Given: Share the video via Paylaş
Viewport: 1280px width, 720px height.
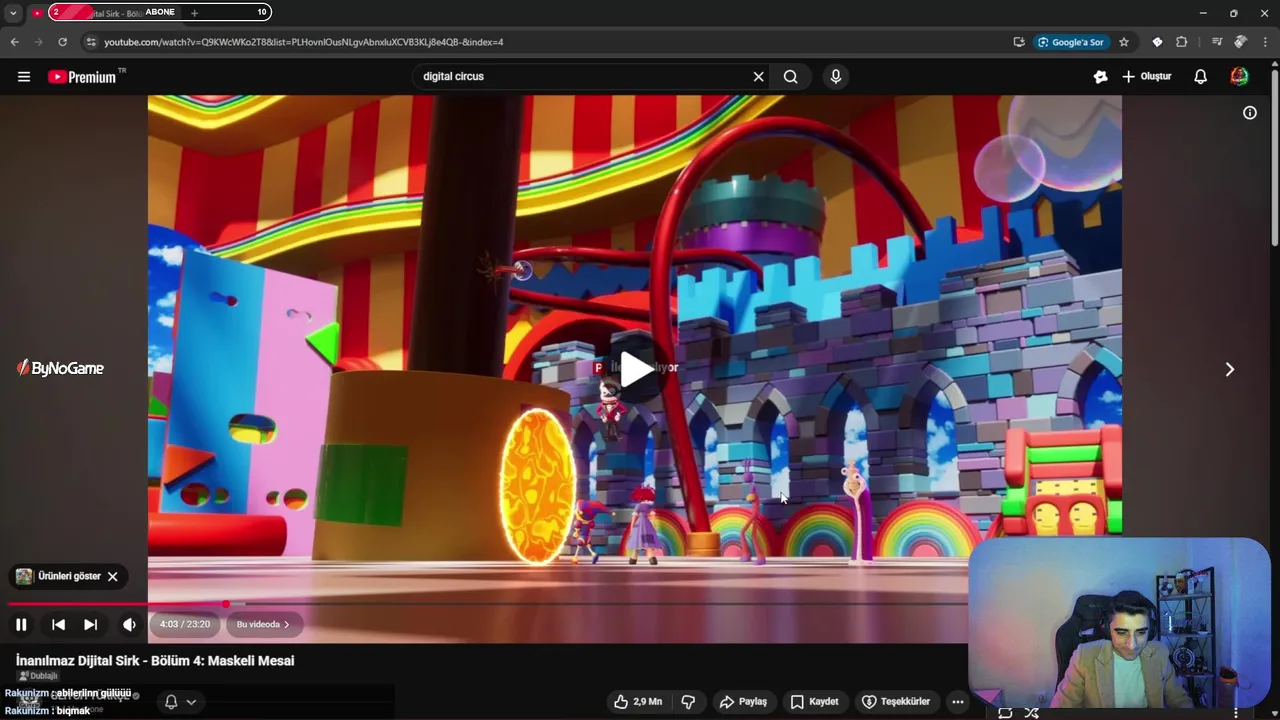Looking at the screenshot, I should tap(743, 702).
